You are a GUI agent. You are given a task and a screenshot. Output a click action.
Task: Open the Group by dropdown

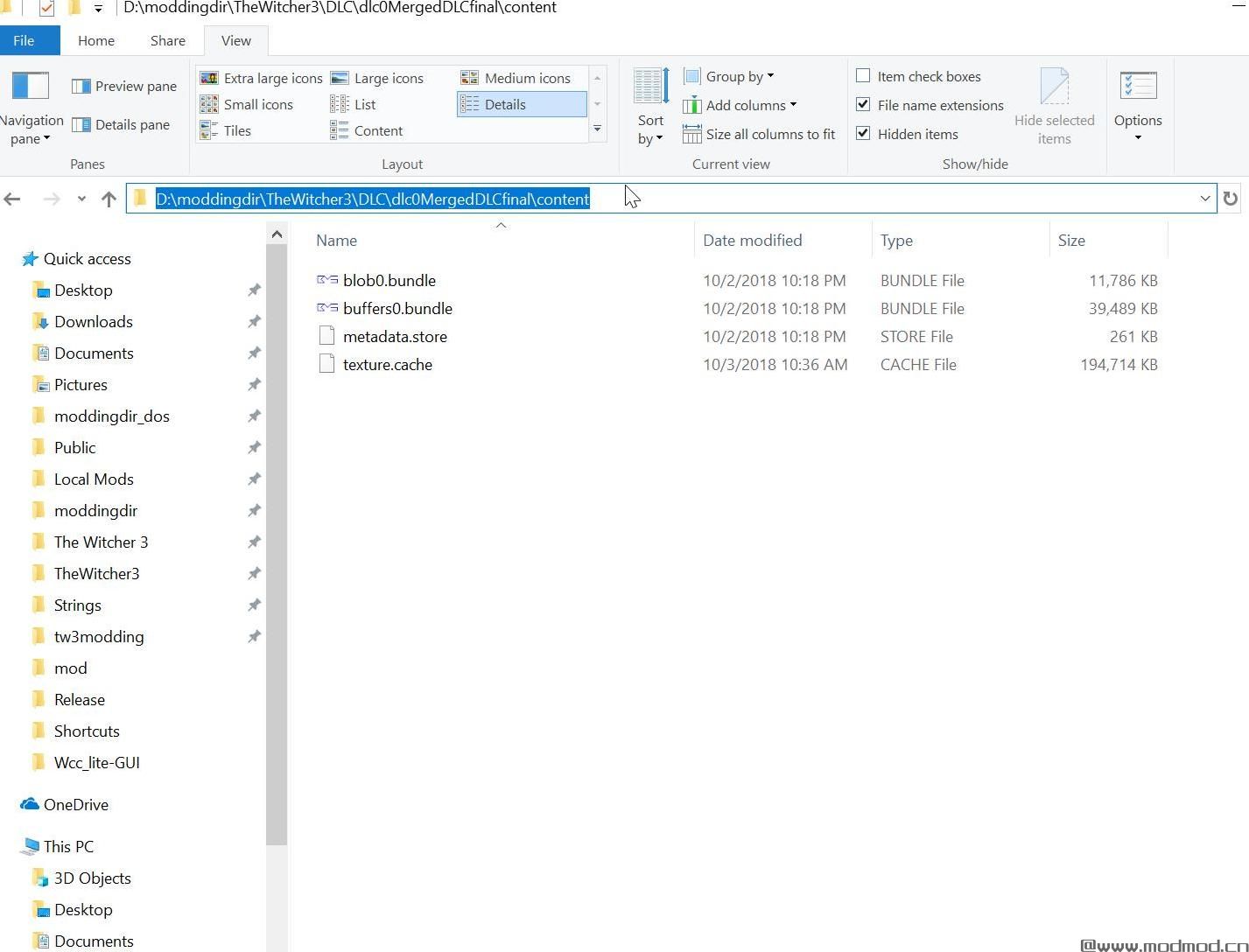coord(728,76)
